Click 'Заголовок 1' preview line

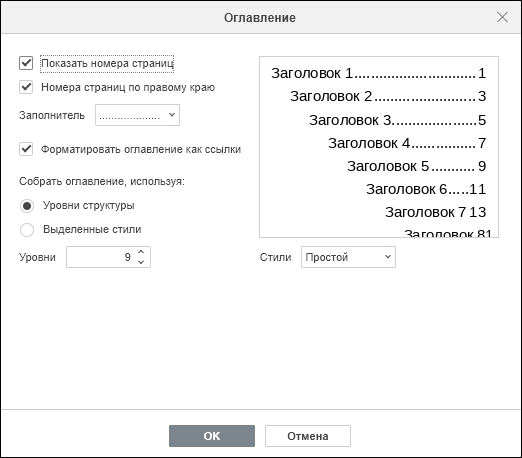point(378,73)
